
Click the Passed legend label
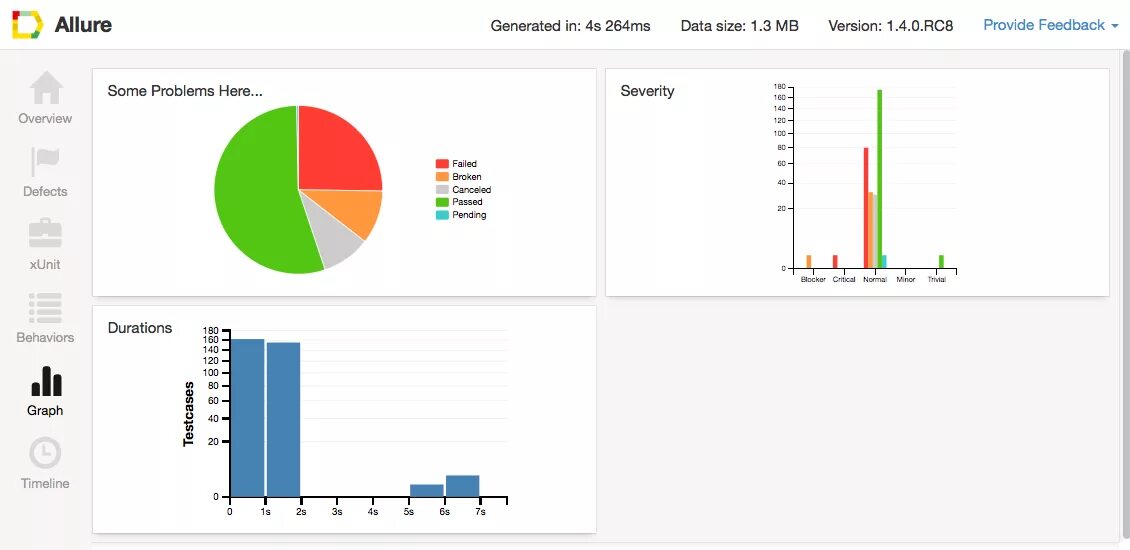click(467, 203)
